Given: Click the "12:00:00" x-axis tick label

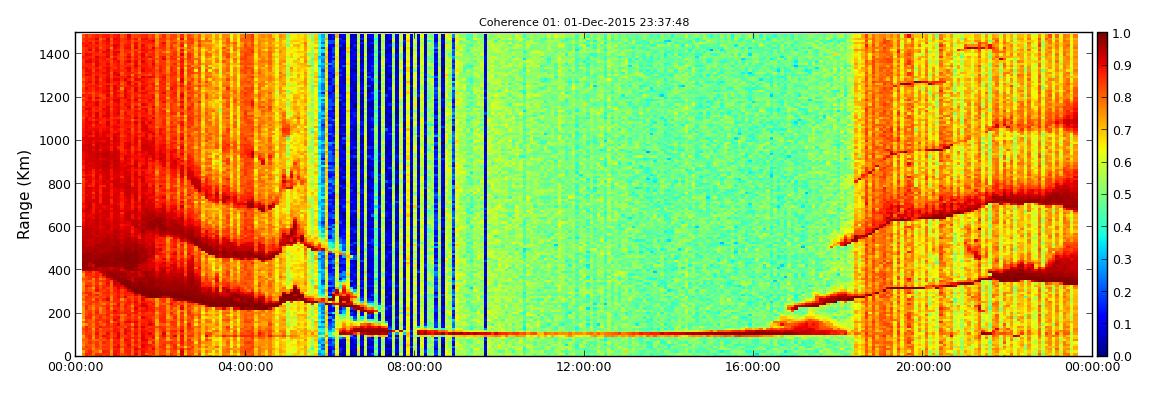Looking at the screenshot, I should [x=586, y=367].
